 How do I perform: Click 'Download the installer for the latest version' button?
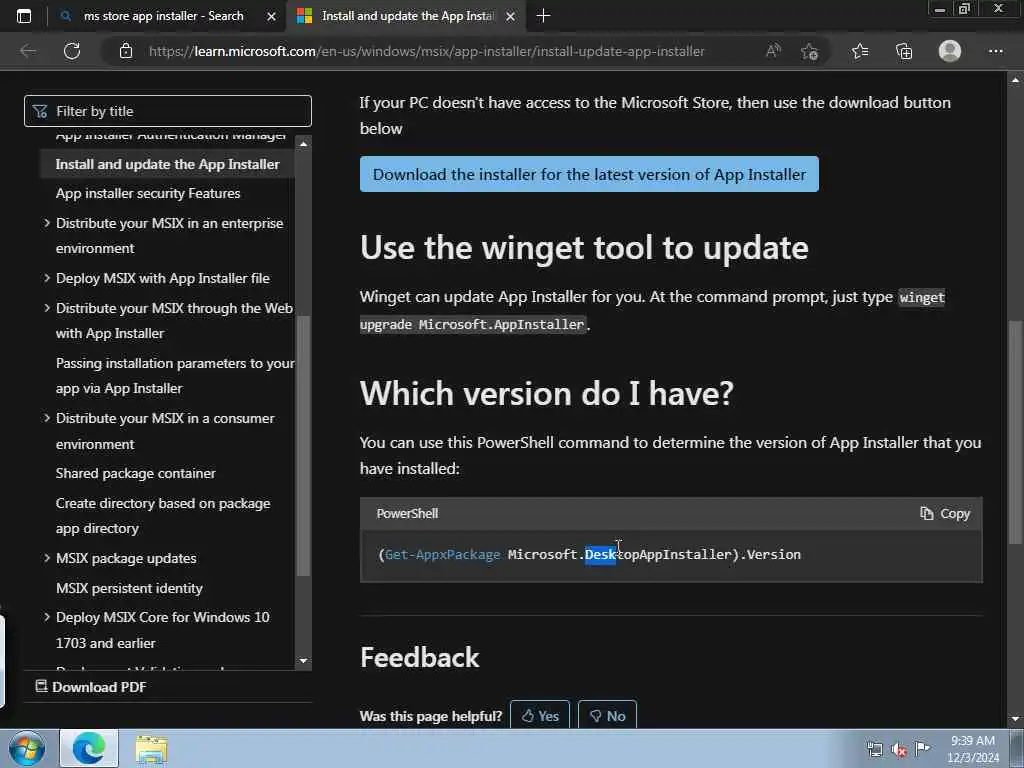tap(589, 174)
